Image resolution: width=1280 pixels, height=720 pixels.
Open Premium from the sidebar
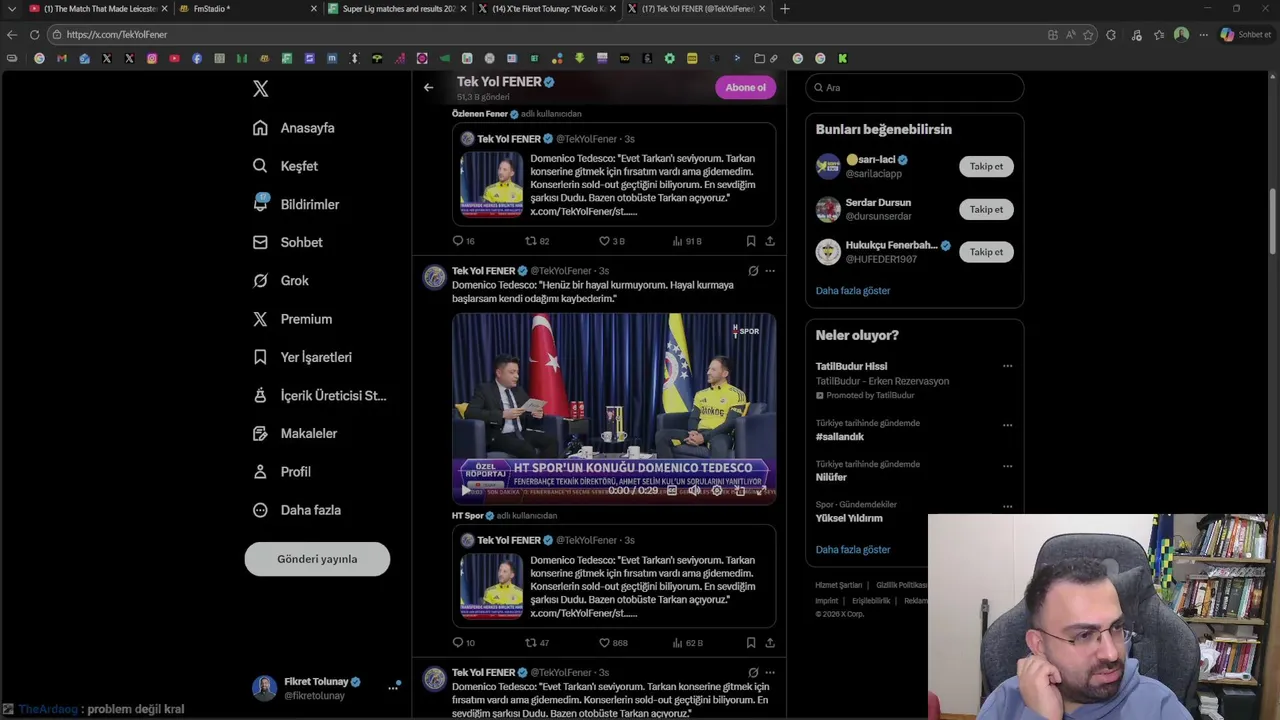pyautogui.click(x=292, y=319)
